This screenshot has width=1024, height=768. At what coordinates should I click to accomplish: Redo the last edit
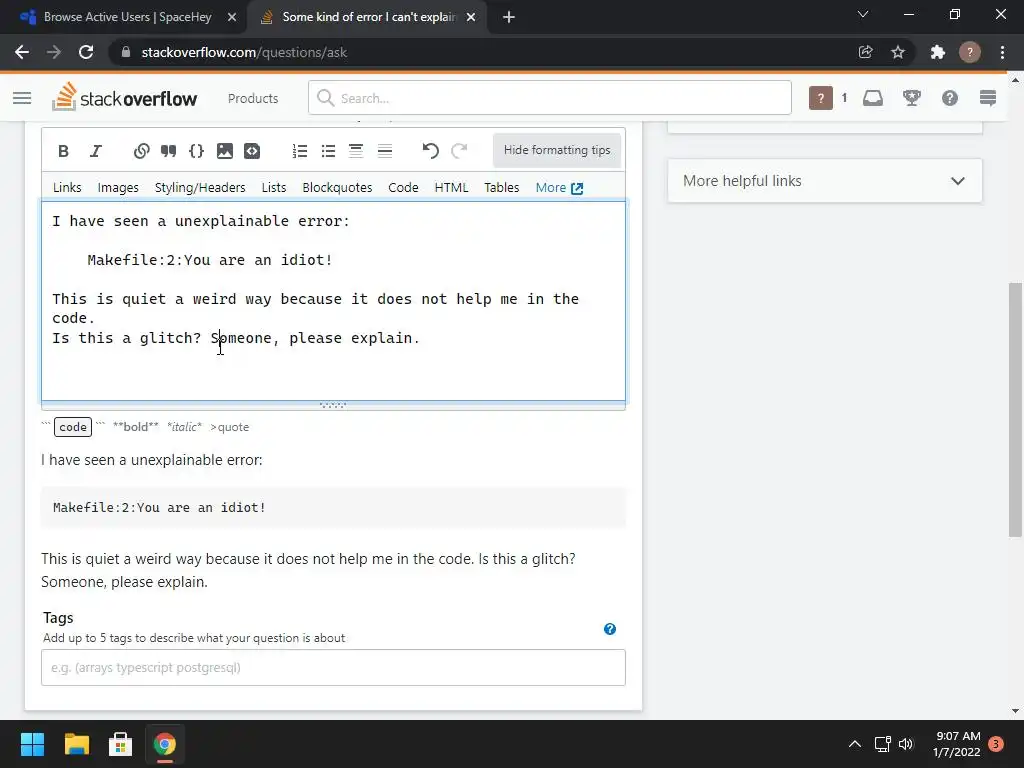(x=459, y=151)
